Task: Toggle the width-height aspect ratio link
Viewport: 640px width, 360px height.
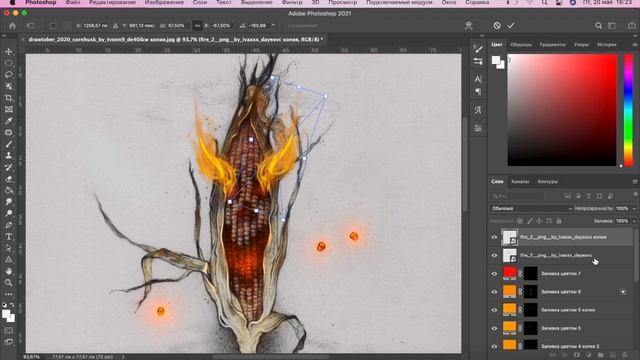Action: pos(197,26)
